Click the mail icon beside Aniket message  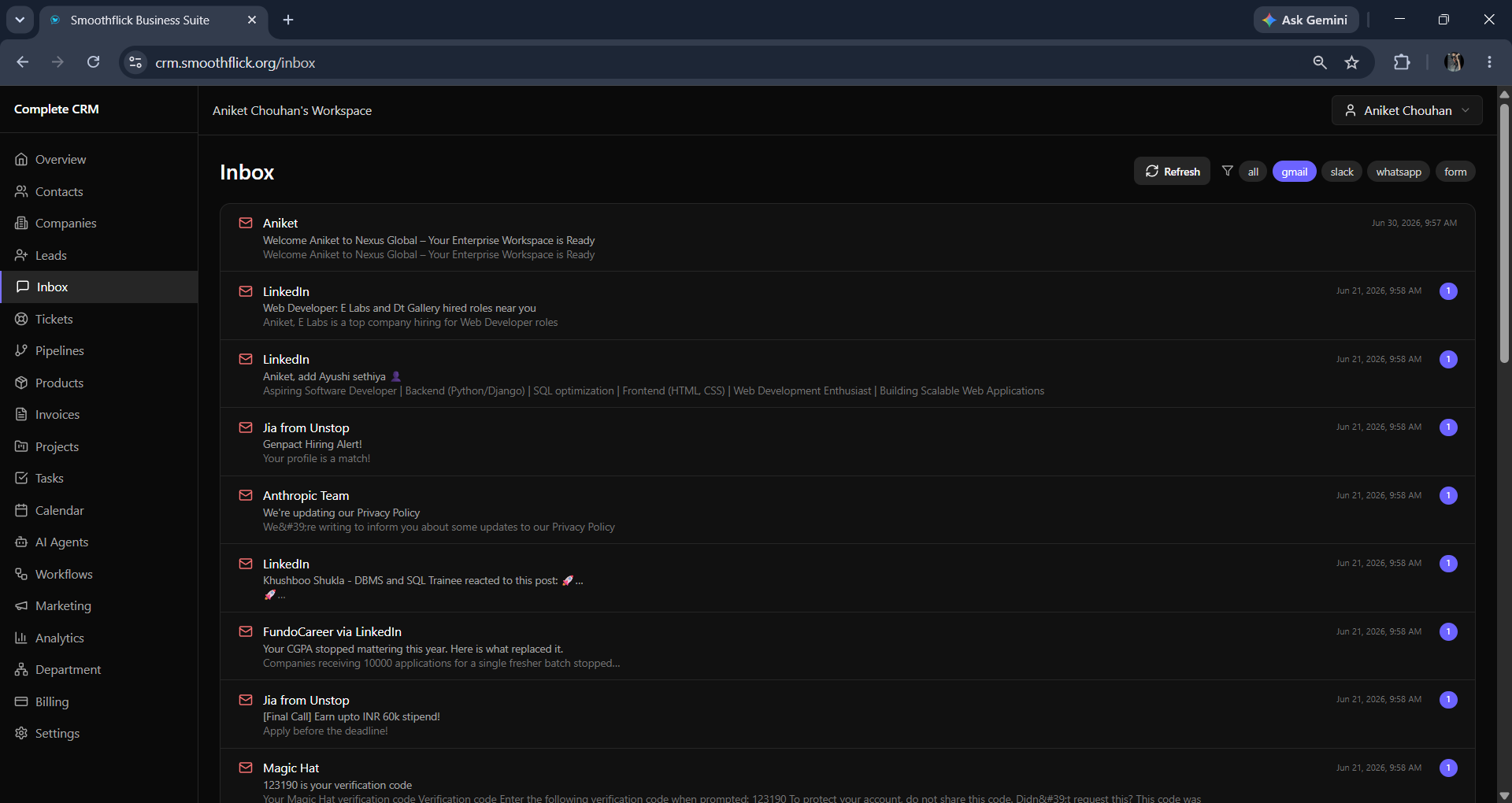click(246, 223)
